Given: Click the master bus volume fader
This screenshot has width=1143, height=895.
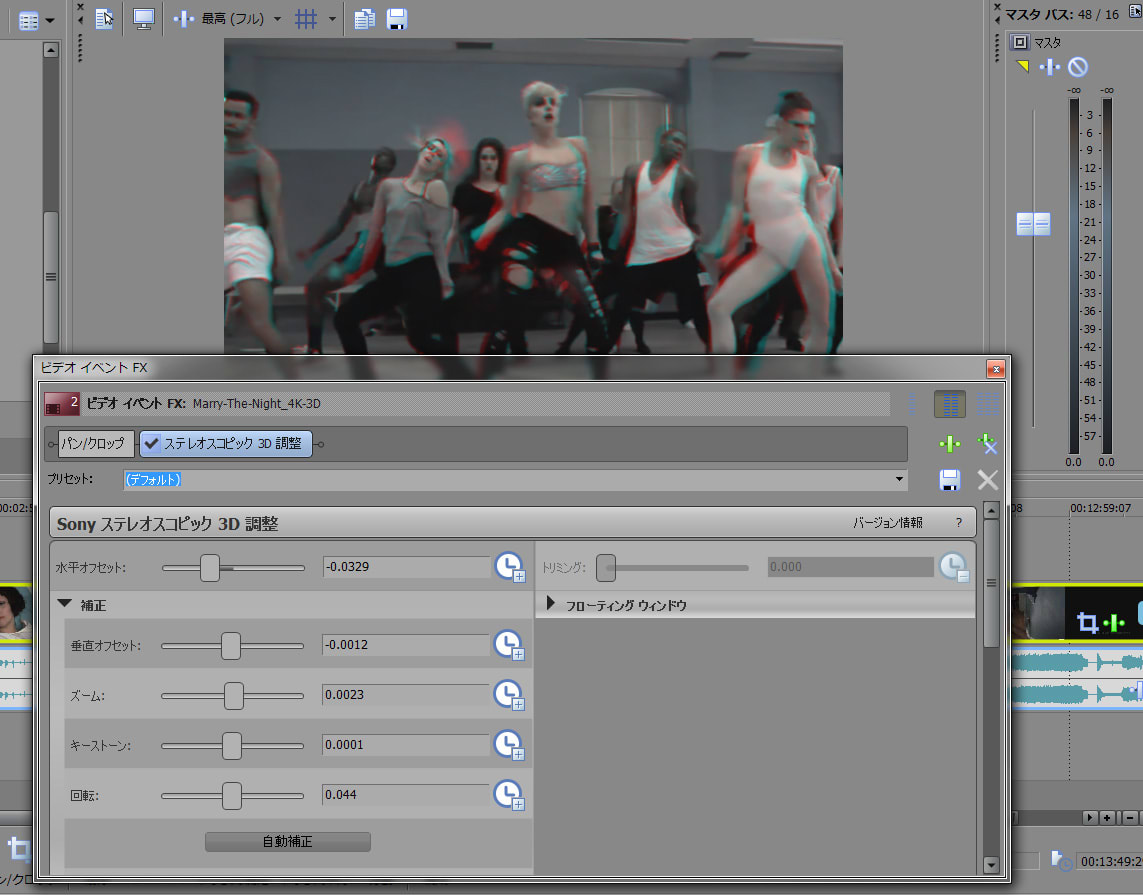Looking at the screenshot, I should [1034, 224].
